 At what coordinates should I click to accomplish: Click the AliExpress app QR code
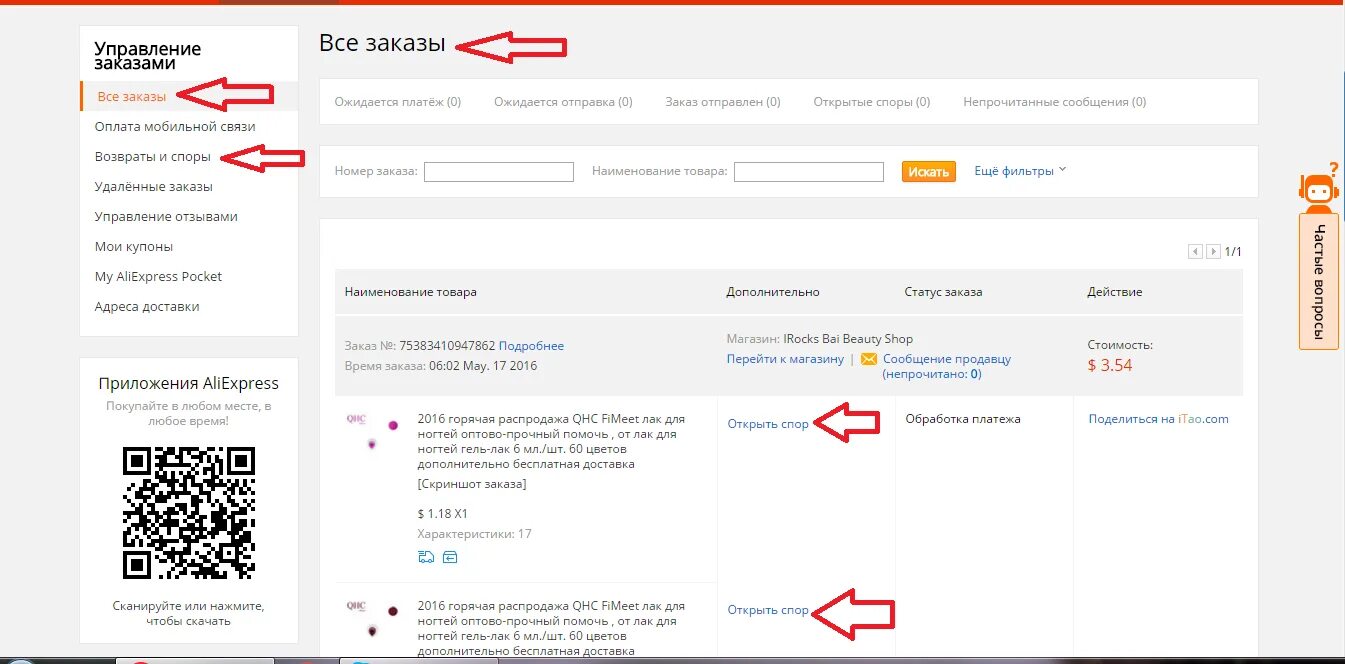[189, 513]
